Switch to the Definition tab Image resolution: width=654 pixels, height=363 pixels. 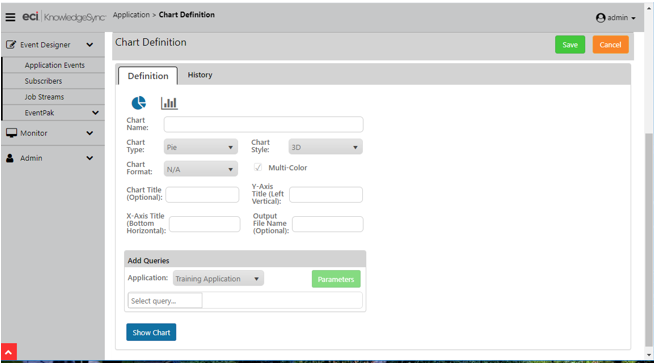(148, 76)
